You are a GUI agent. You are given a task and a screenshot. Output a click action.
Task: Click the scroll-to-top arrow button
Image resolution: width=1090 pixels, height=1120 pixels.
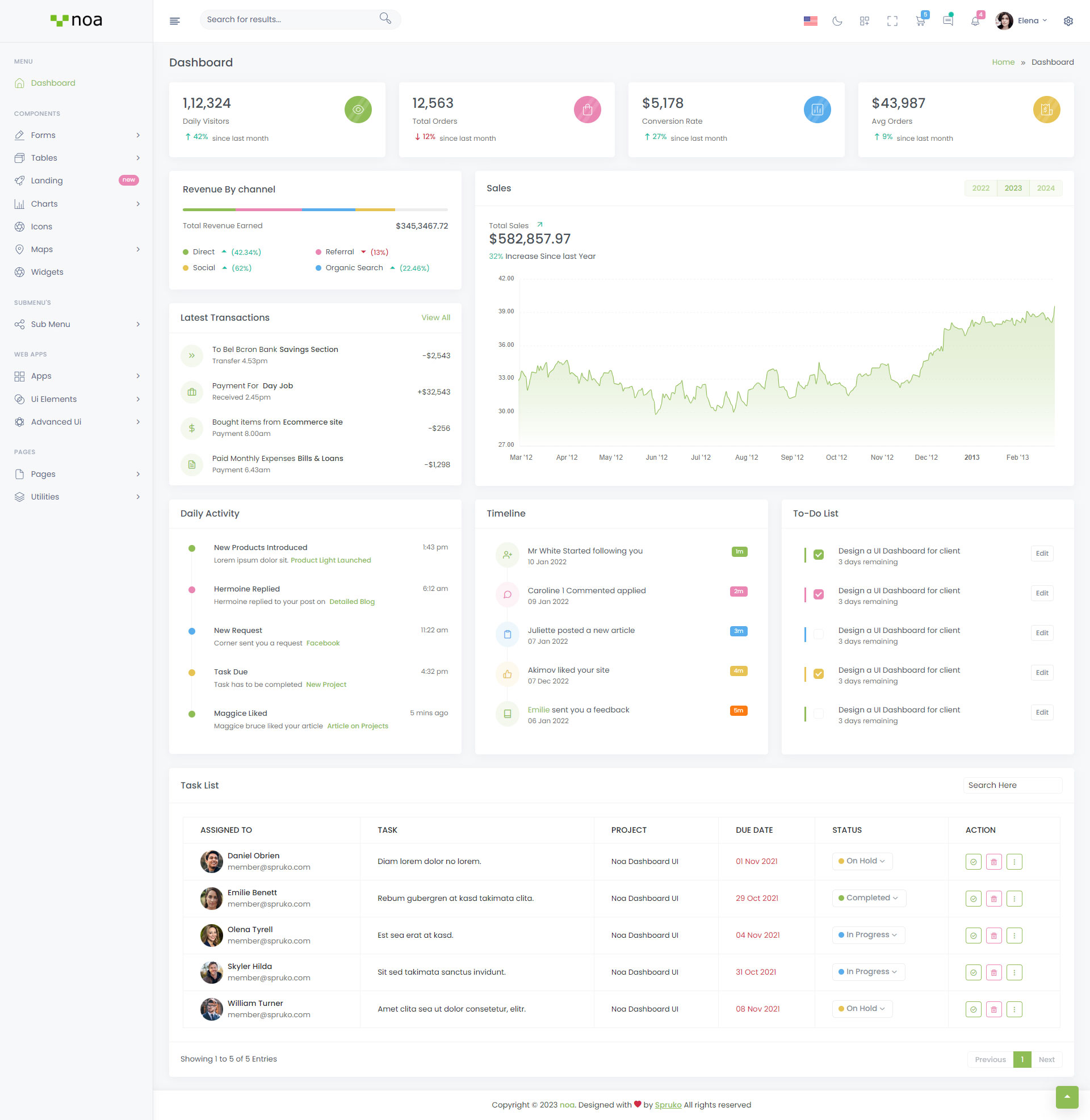pyautogui.click(x=1067, y=1097)
